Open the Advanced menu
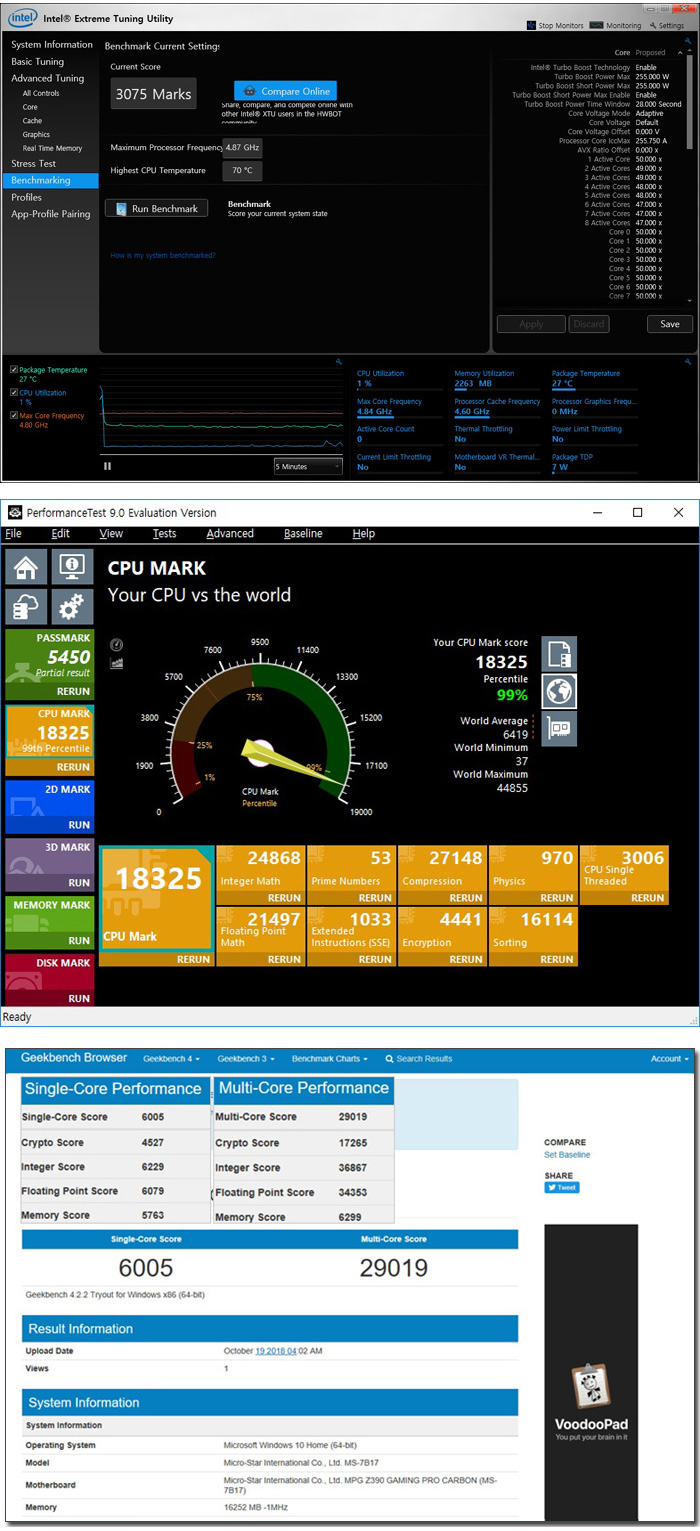The image size is (700, 1531). point(230,534)
